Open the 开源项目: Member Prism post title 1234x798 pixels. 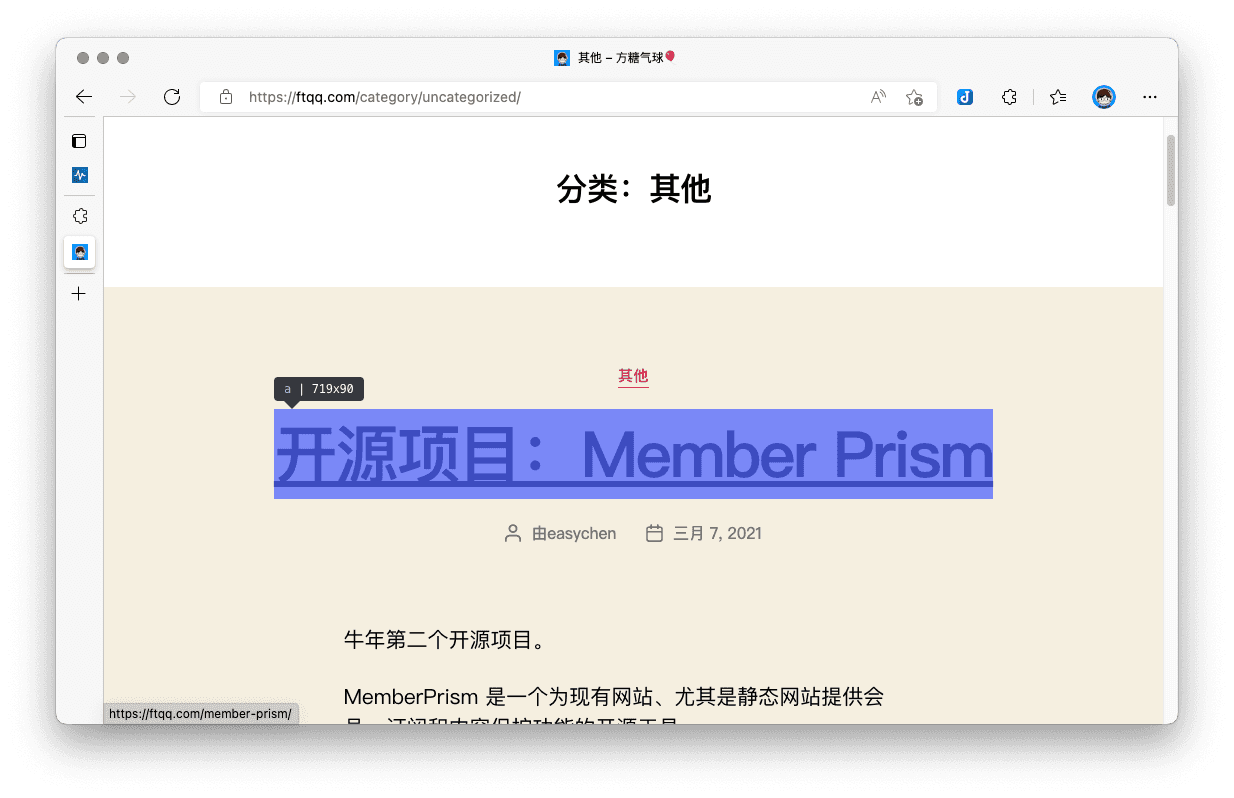633,455
